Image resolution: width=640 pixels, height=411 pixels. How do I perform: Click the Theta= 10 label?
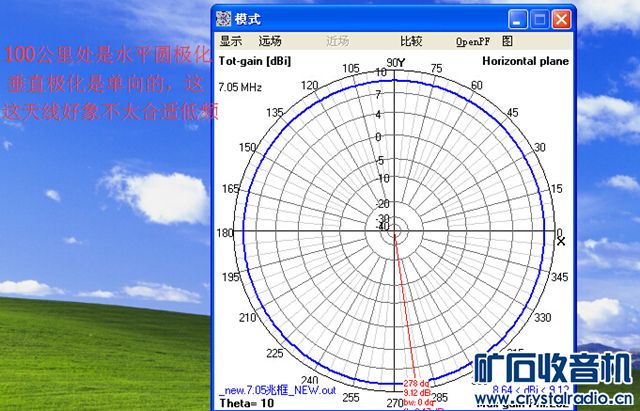[x=247, y=403]
